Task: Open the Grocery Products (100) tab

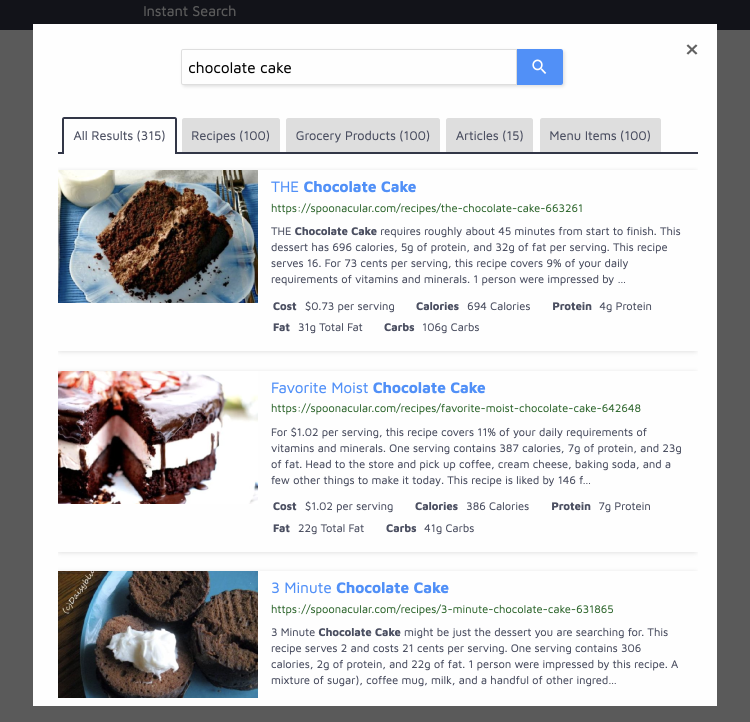Action: [363, 135]
